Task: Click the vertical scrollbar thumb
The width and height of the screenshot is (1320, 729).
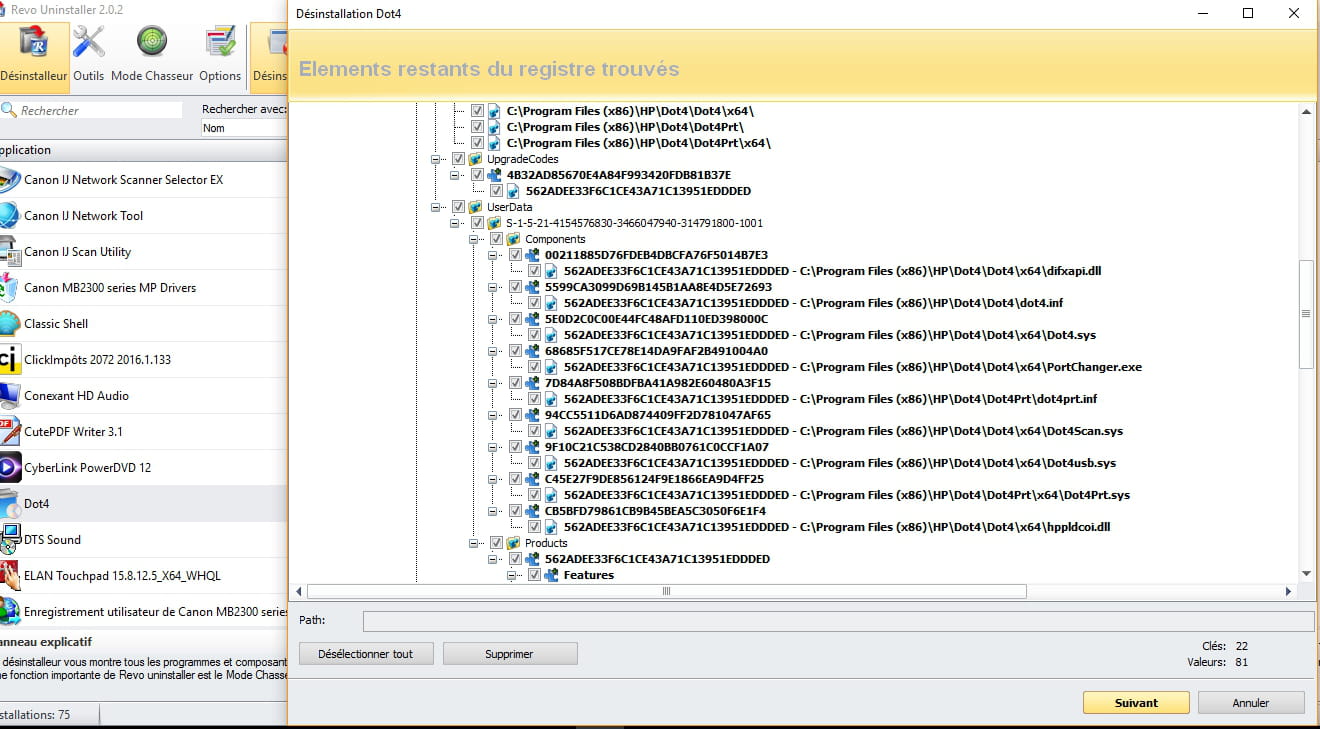Action: 1306,313
